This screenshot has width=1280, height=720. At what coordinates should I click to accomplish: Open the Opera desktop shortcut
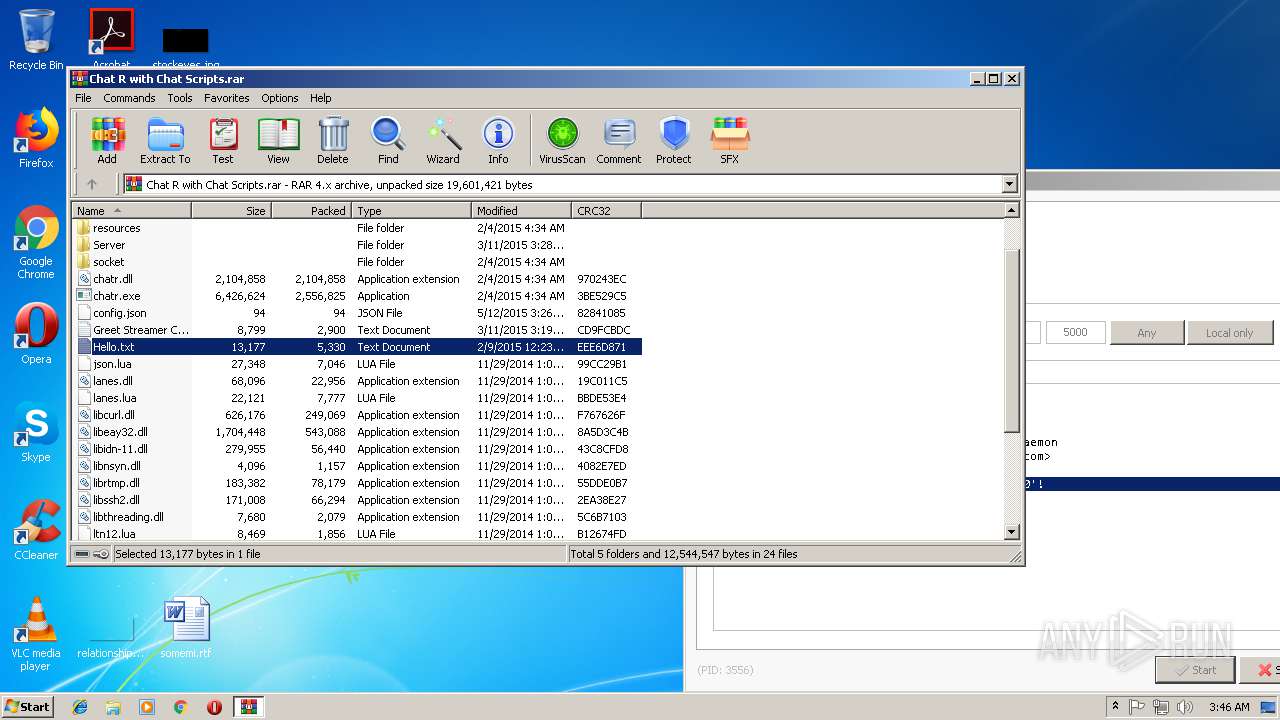click(x=36, y=334)
